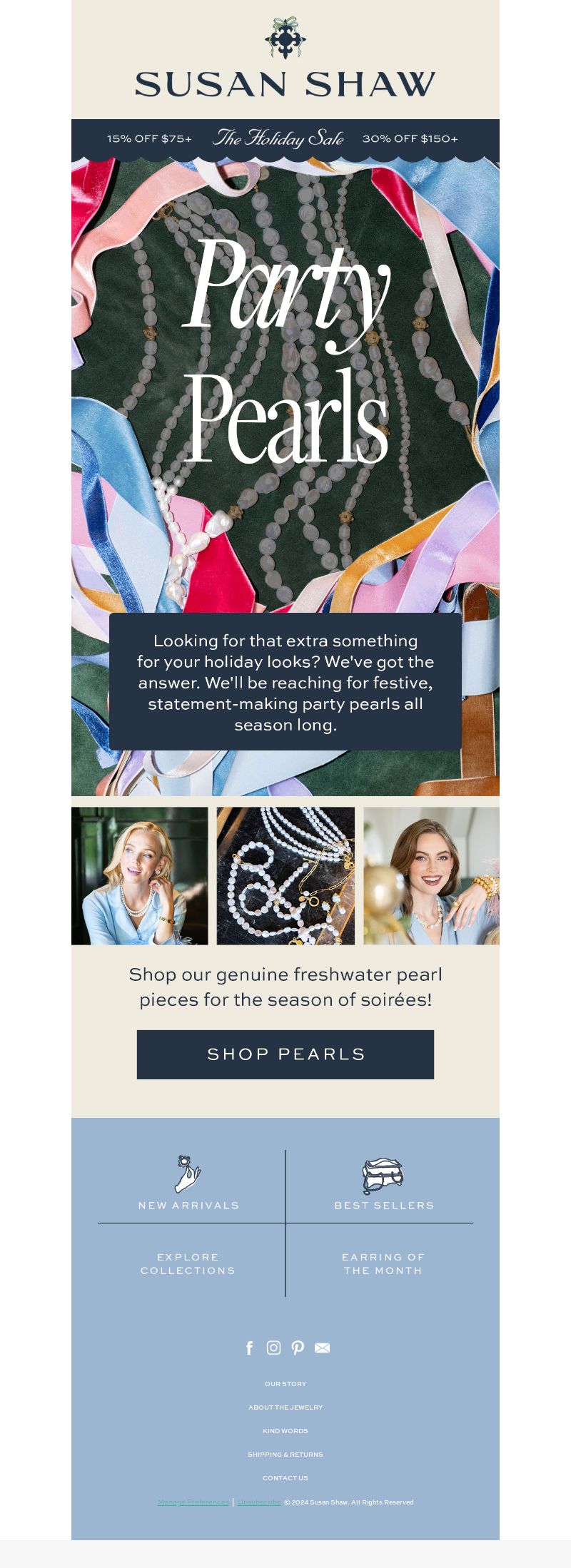Image resolution: width=571 pixels, height=1568 pixels.
Task: Open About the Jewelry footer link
Action: tap(285, 1407)
